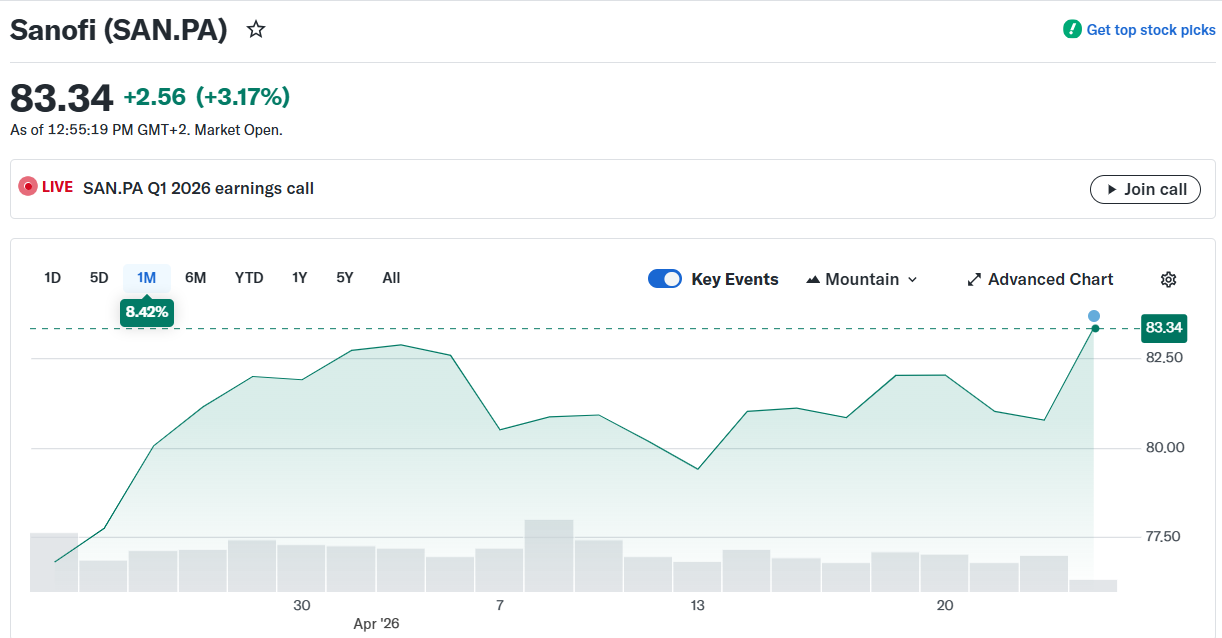The image size is (1222, 638).
Task: Select the 6M time range tab
Action: pos(196,278)
